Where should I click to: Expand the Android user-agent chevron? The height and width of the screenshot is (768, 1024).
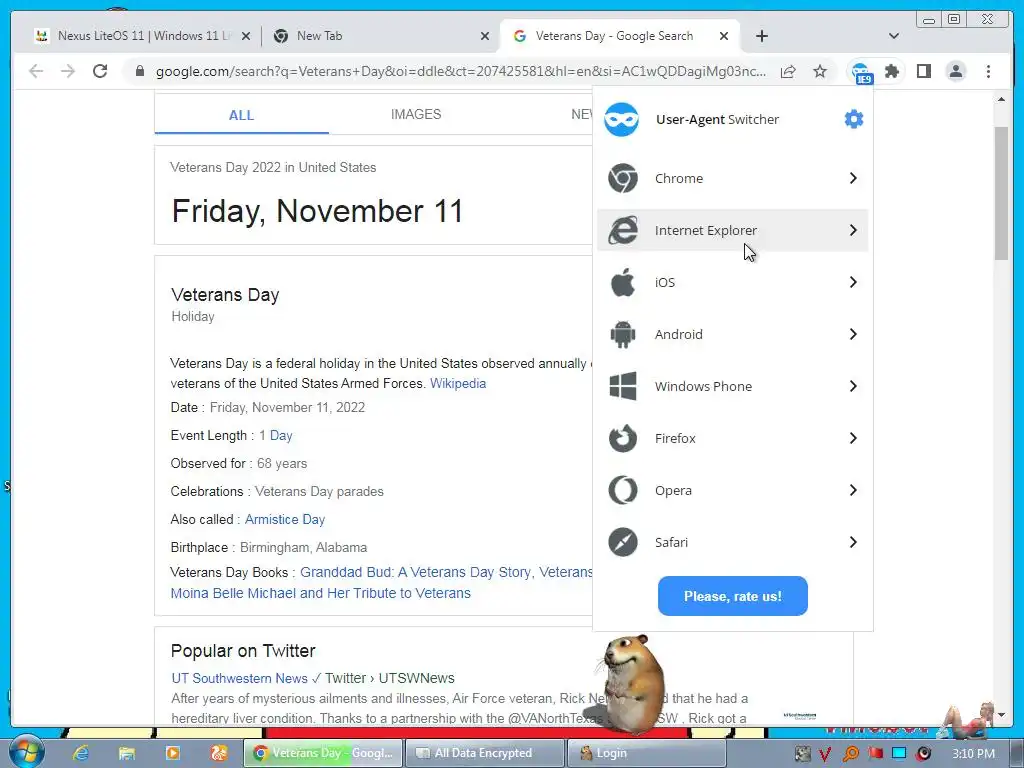pyautogui.click(x=853, y=334)
